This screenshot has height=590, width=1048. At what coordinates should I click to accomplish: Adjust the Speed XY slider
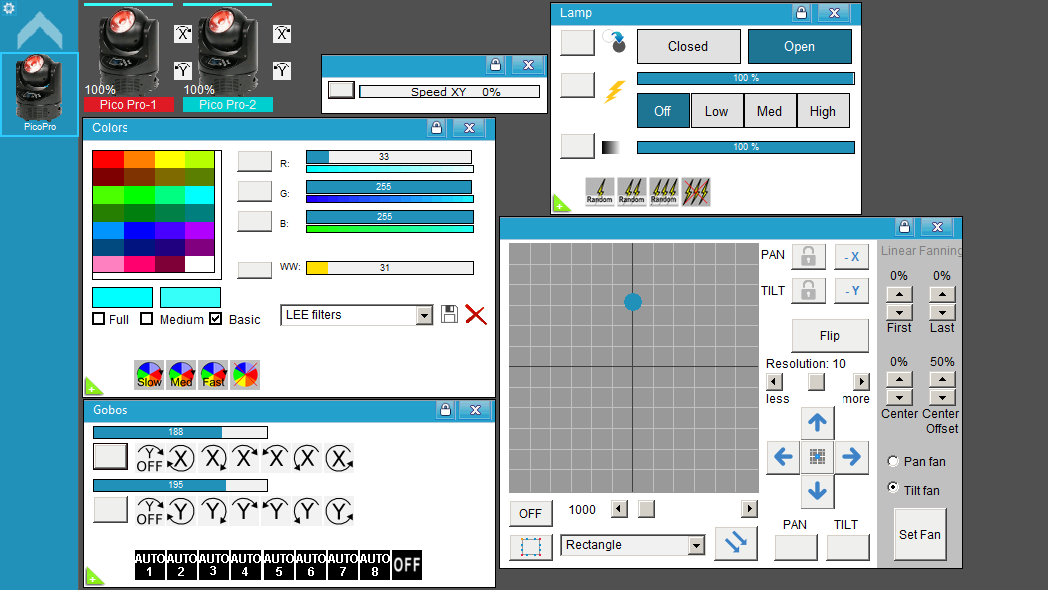(x=449, y=92)
